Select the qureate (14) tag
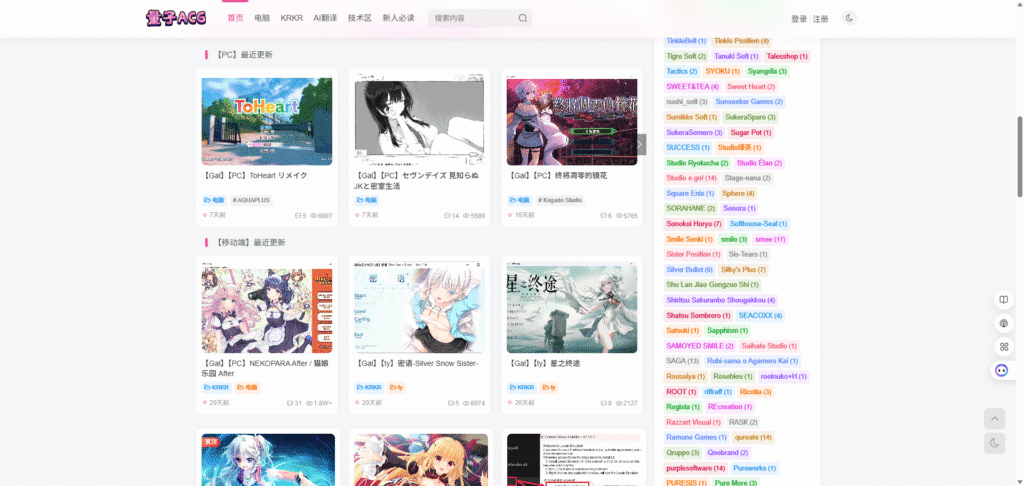The width and height of the screenshot is (1024, 486). pyautogui.click(x=753, y=437)
